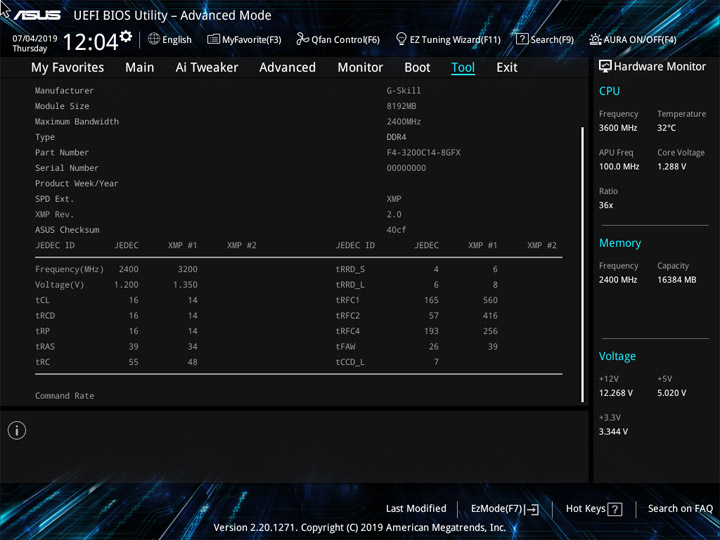The image size is (720, 540).
Task: Click tFAW label
Action: [345, 347]
